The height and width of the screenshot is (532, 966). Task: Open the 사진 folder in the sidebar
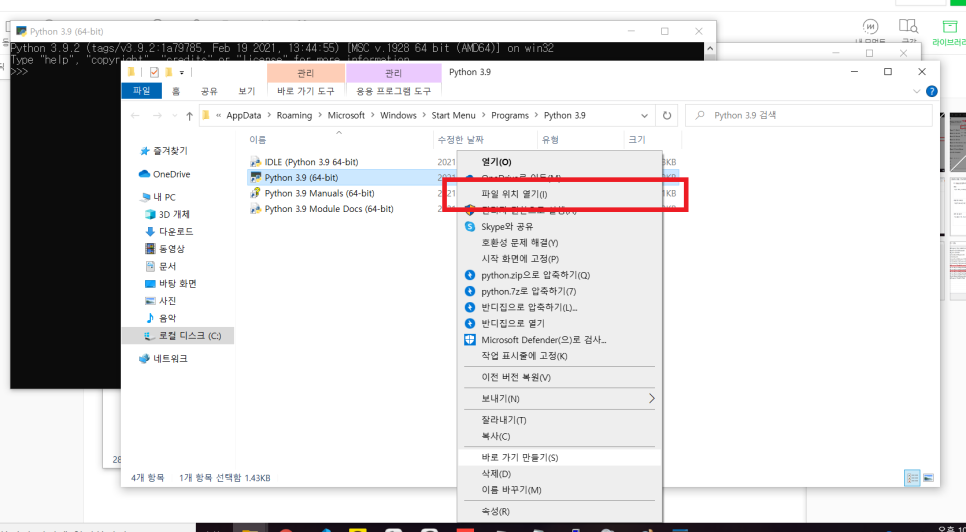pyautogui.click(x=160, y=301)
